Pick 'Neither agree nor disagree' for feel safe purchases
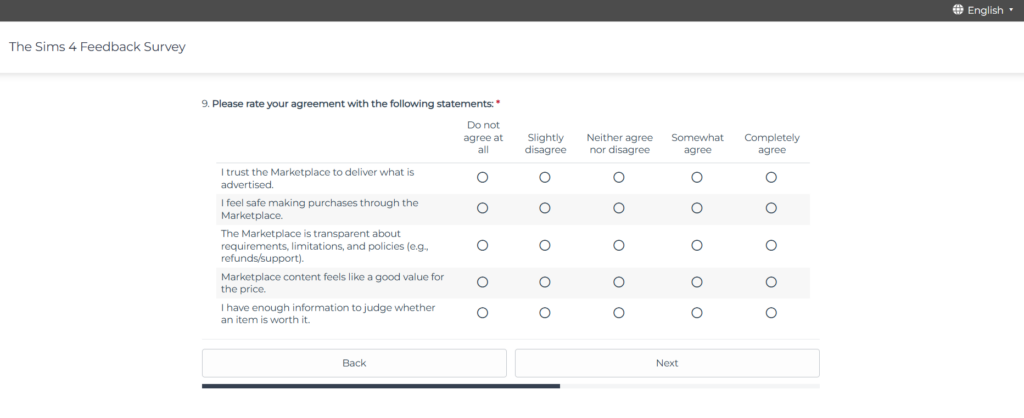 pyautogui.click(x=619, y=208)
